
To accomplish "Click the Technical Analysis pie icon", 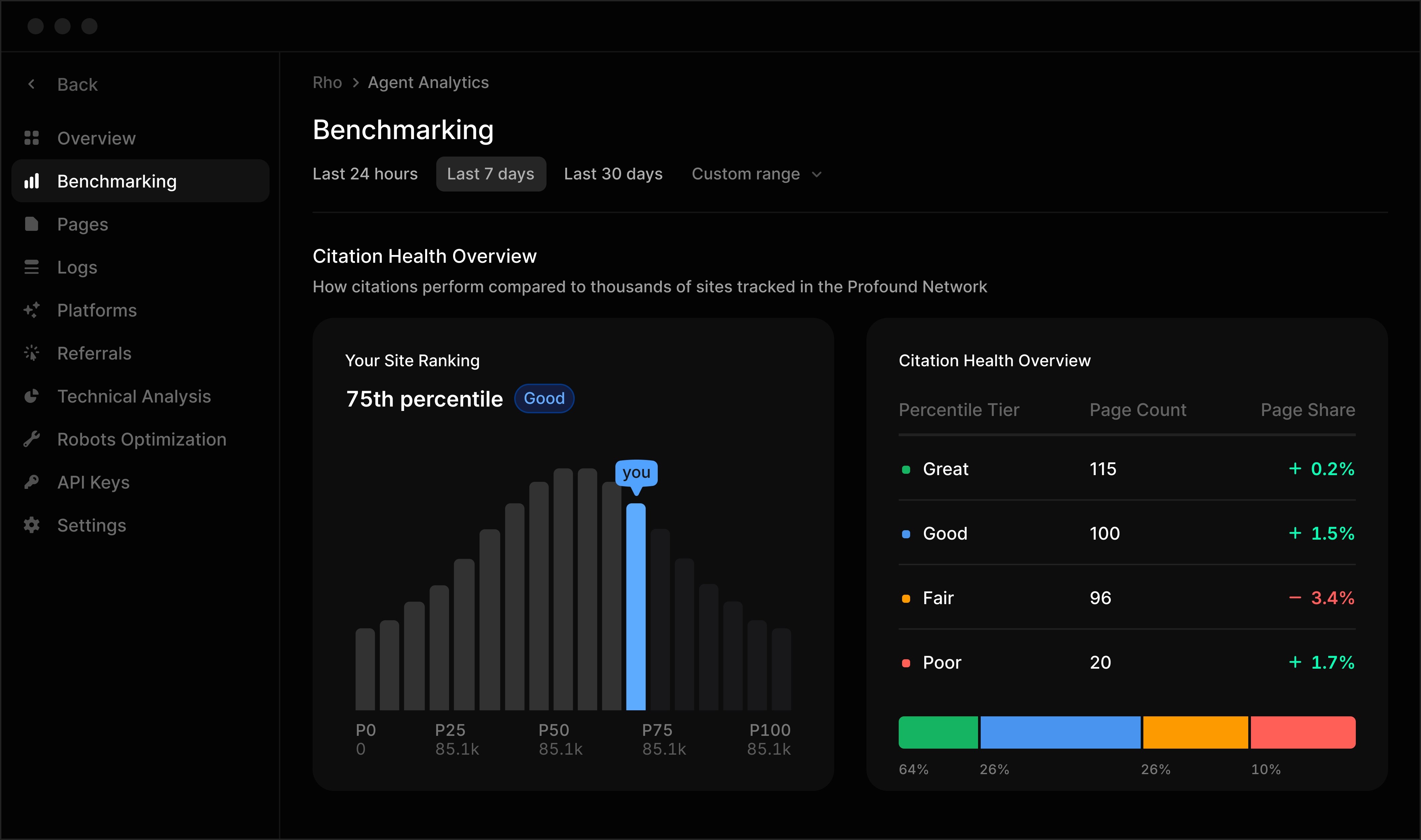I will pyautogui.click(x=32, y=396).
